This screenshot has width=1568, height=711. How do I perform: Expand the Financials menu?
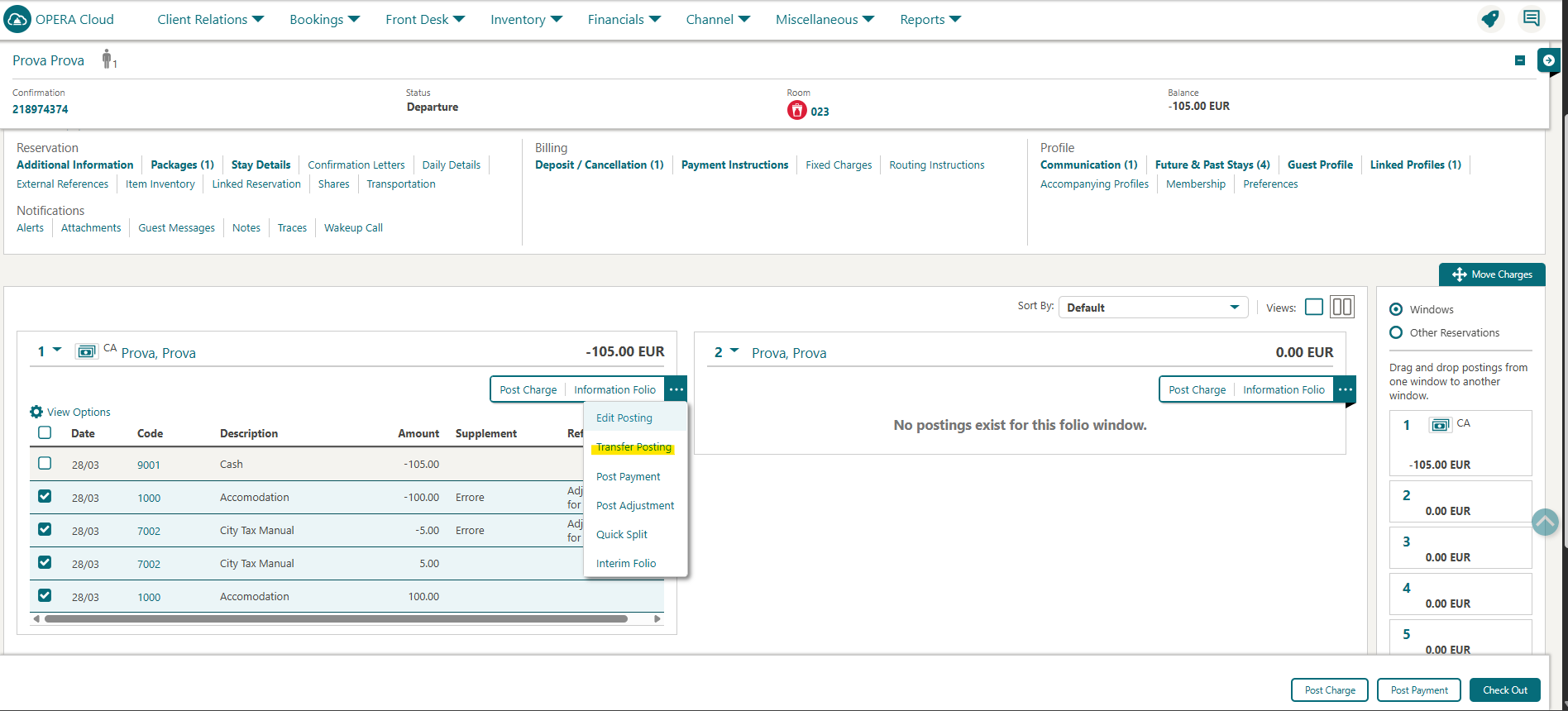pyautogui.click(x=624, y=19)
